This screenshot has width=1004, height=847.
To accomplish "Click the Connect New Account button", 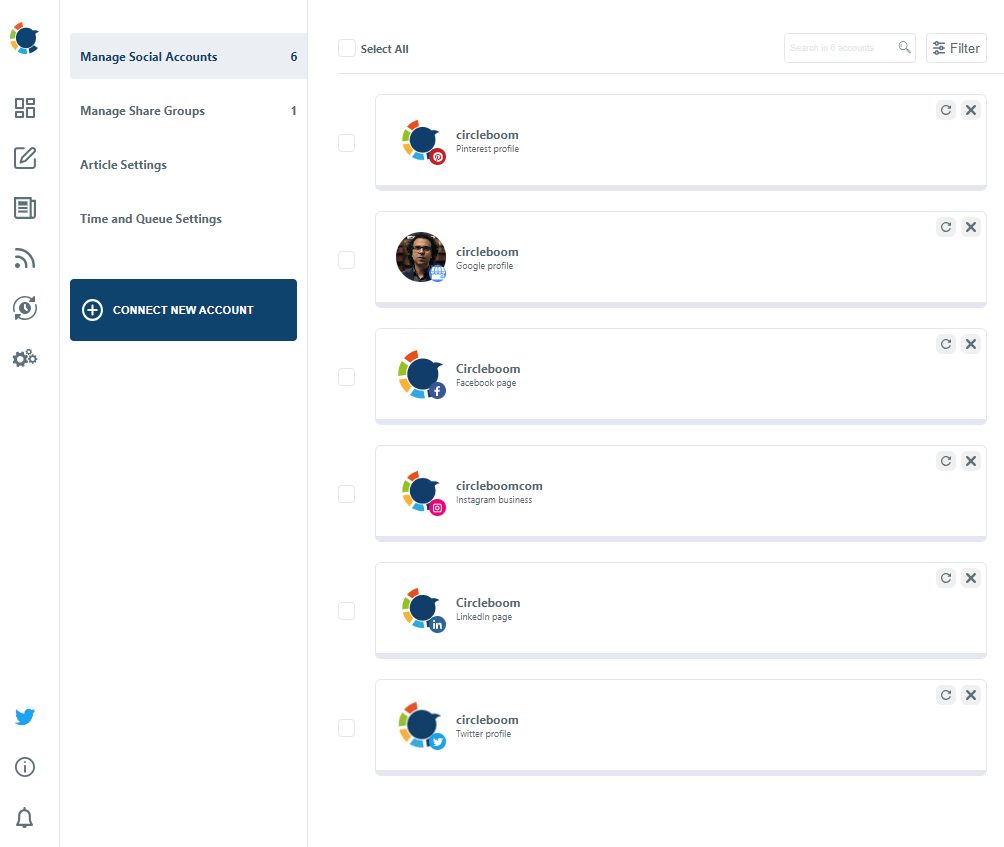I will (x=183, y=310).
